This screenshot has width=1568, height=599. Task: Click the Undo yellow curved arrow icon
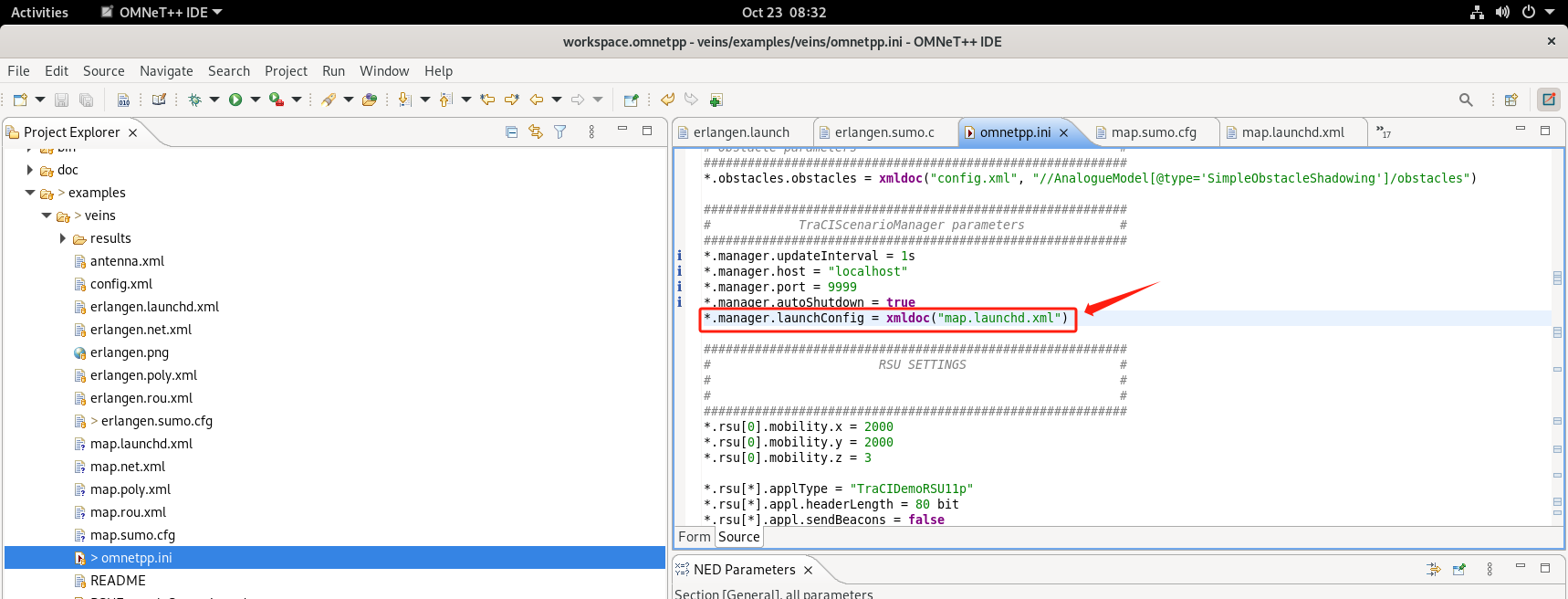[668, 100]
